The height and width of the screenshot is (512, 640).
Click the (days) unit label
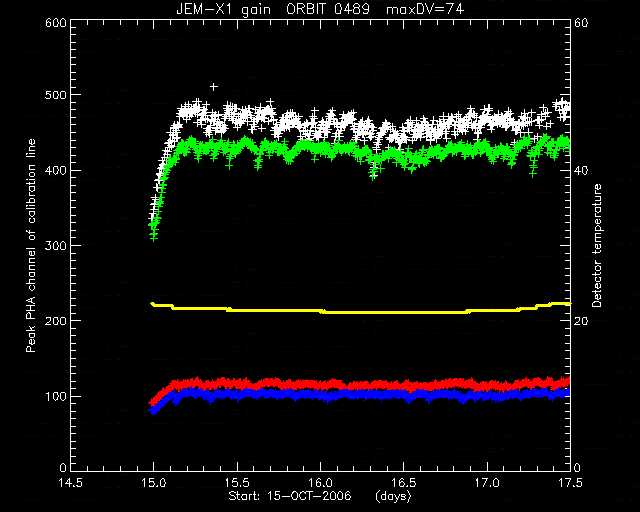tap(393, 496)
